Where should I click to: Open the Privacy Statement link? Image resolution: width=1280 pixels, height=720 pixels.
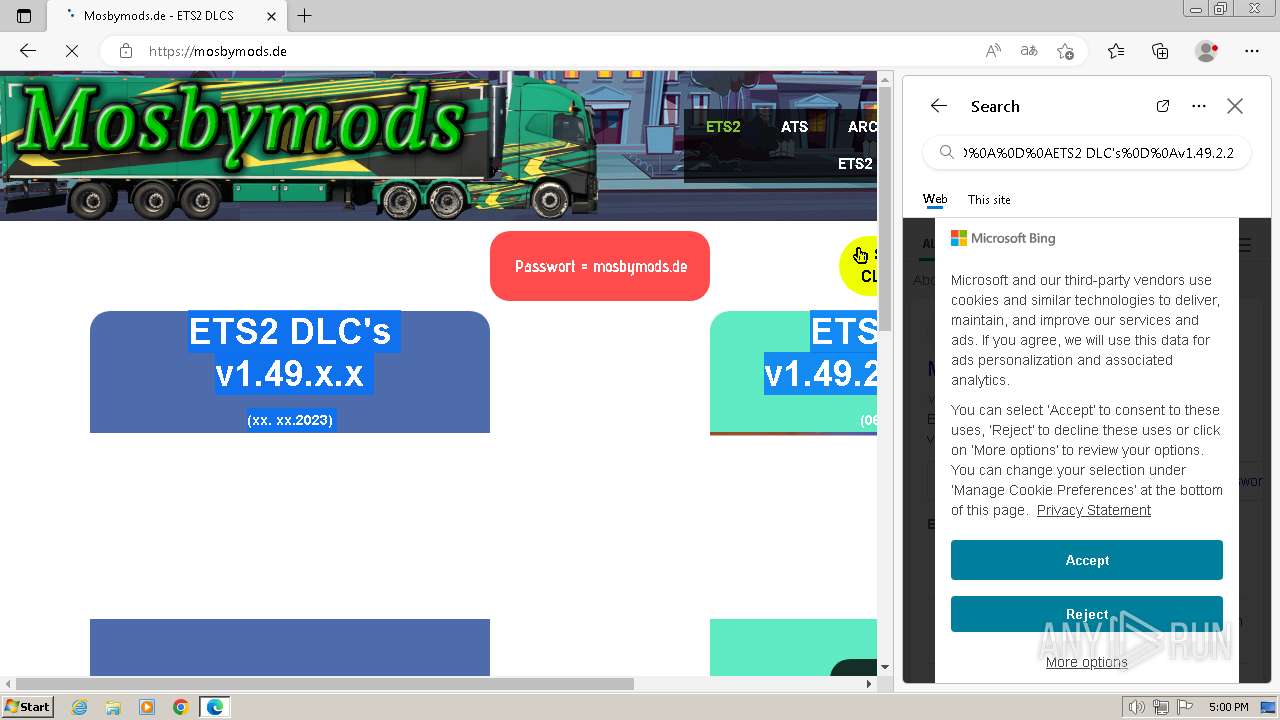coord(1094,510)
